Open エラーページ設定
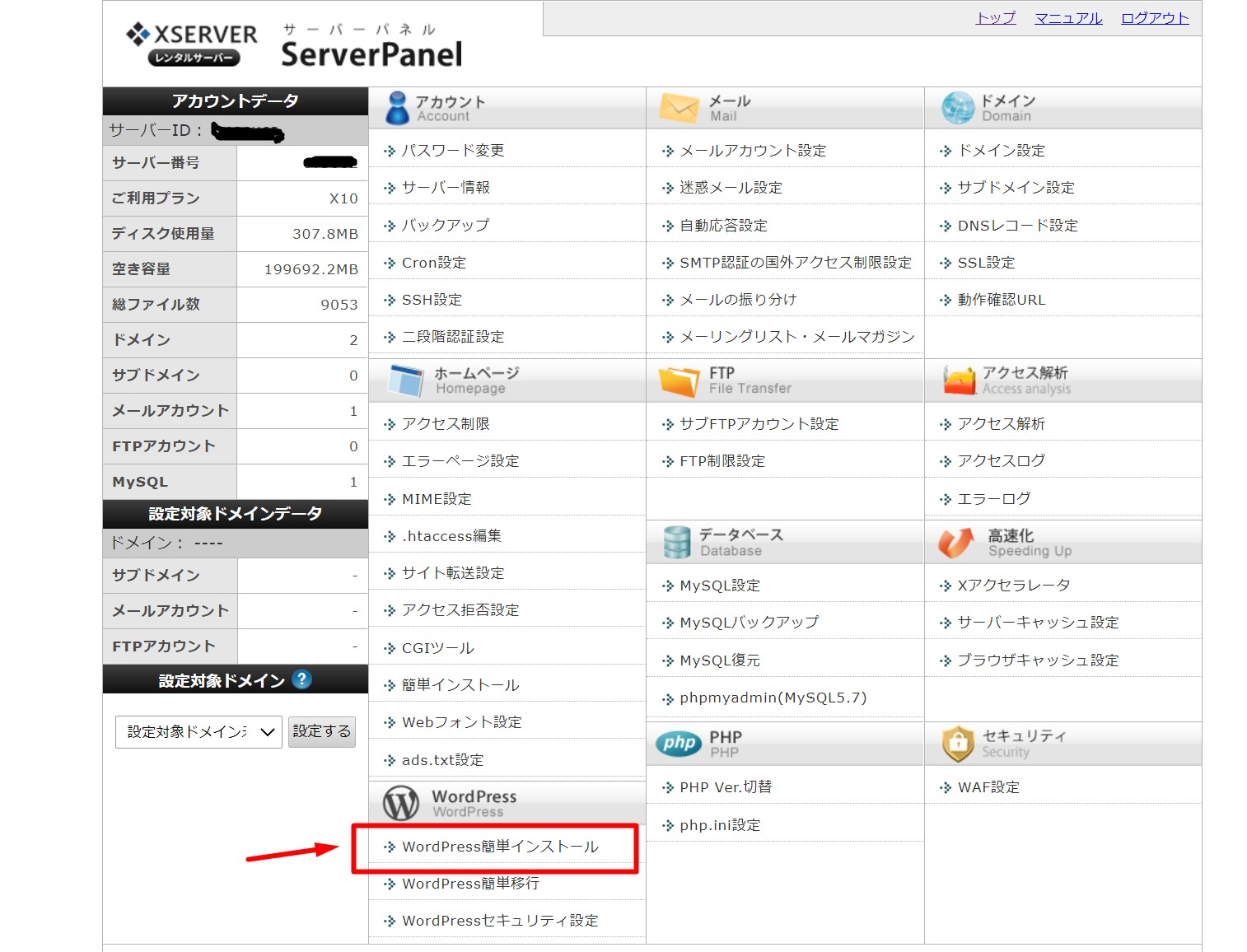This screenshot has width=1247, height=952. [460, 461]
